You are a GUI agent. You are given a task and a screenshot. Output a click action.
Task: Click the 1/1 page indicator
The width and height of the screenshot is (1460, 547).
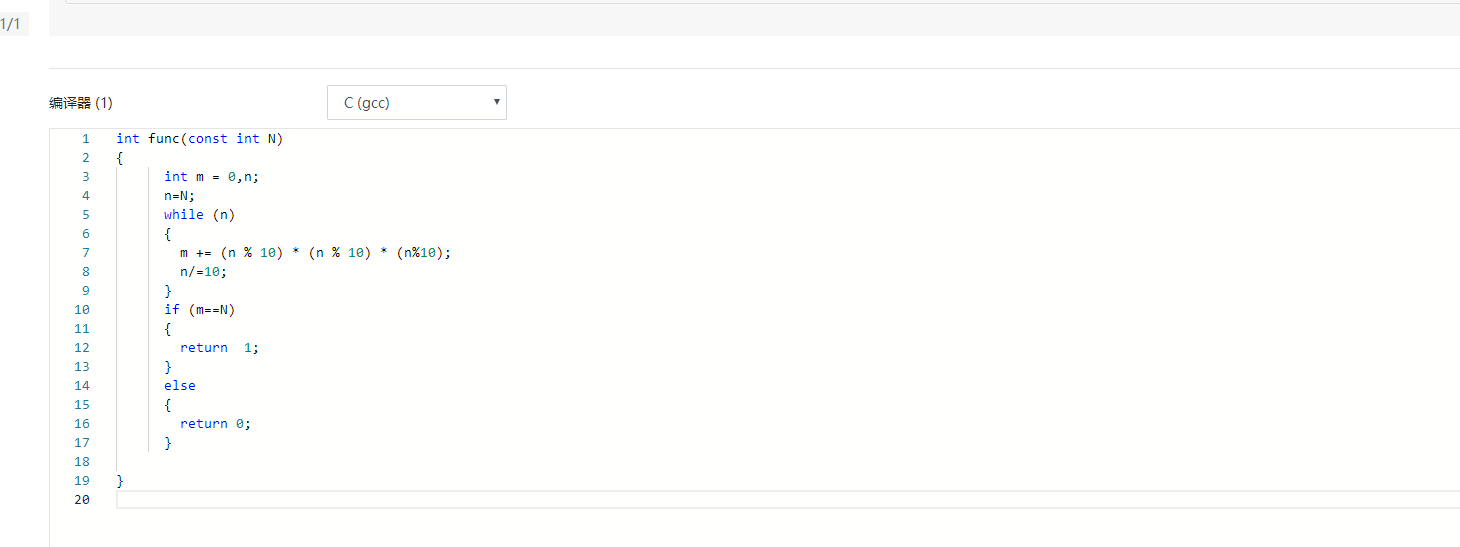coord(11,24)
